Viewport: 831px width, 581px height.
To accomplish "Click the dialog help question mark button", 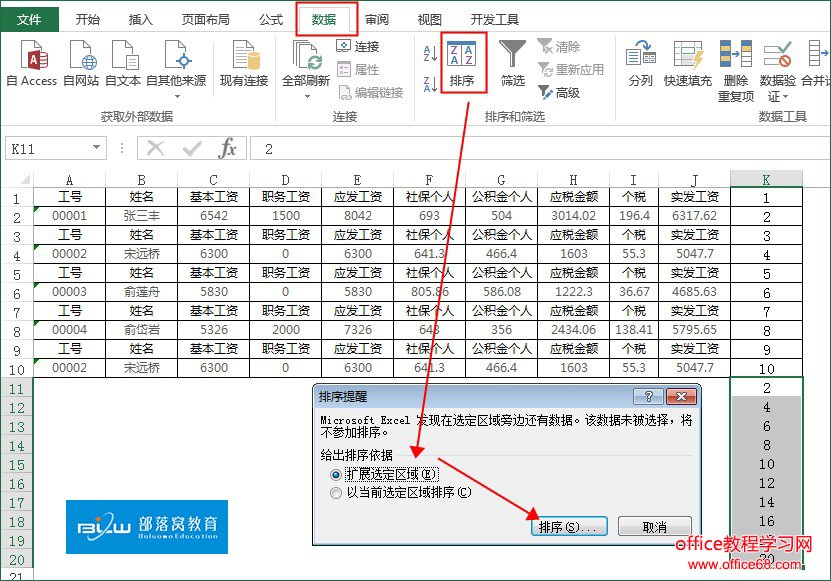I will (x=650, y=396).
